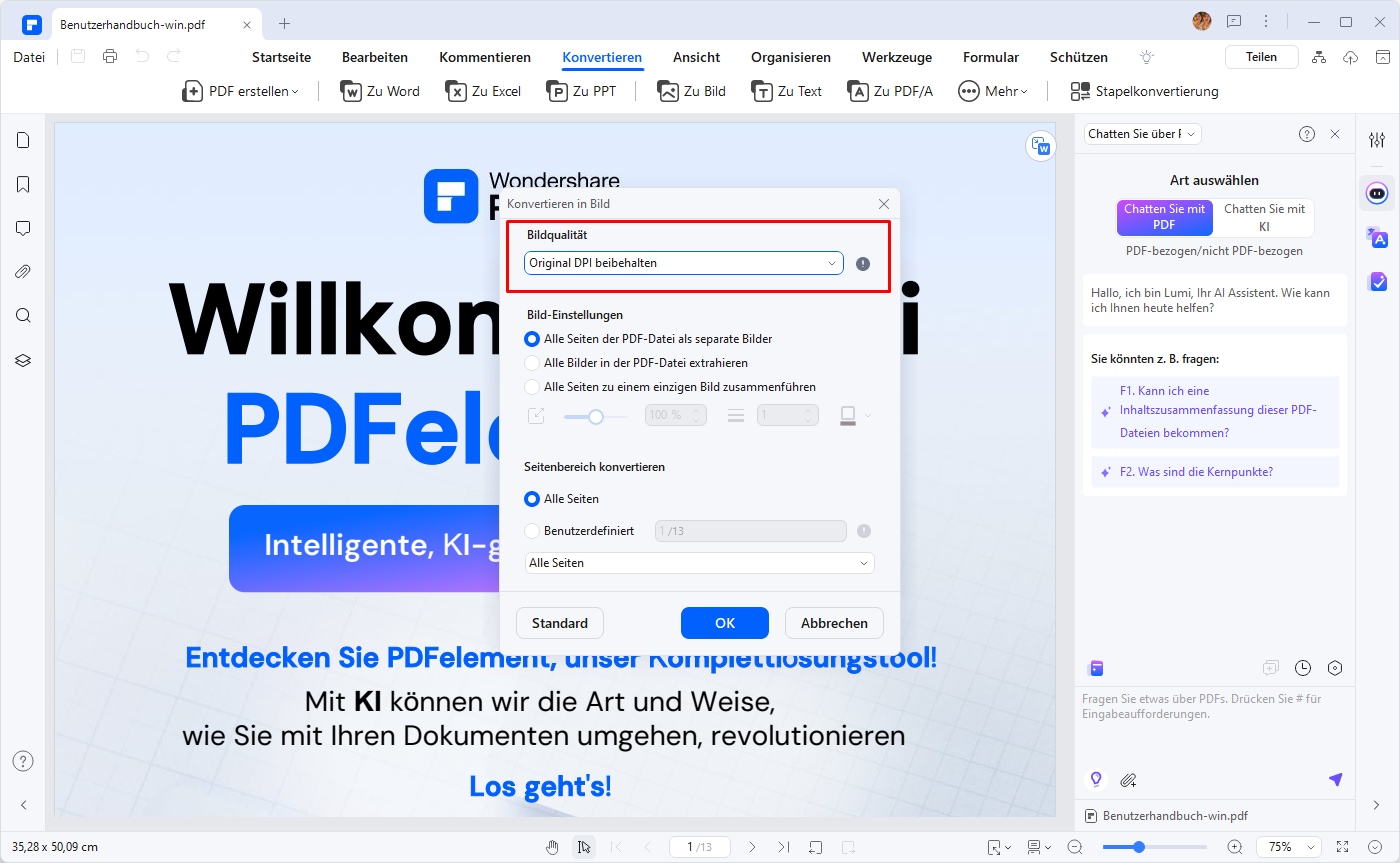1400x863 pixels.
Task: Open the attachments paperclip panel
Action: coord(23,271)
